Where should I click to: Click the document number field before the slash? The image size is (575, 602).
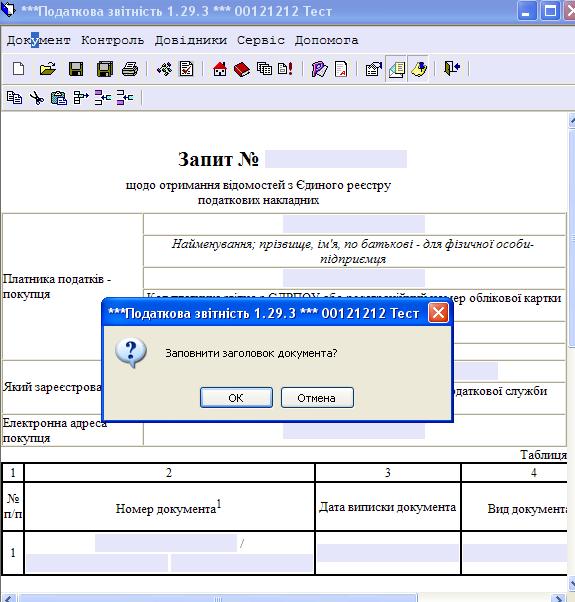pos(166,543)
